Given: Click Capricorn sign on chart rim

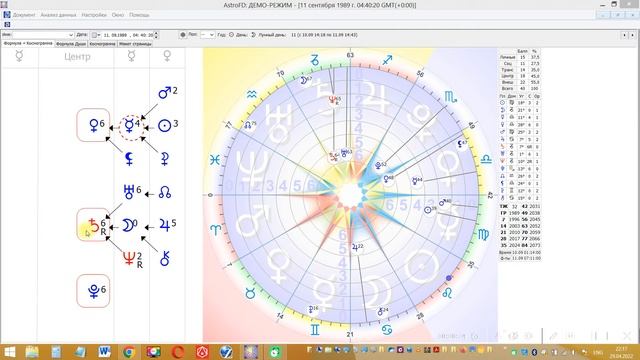Looking at the screenshot, I should click(315, 60).
